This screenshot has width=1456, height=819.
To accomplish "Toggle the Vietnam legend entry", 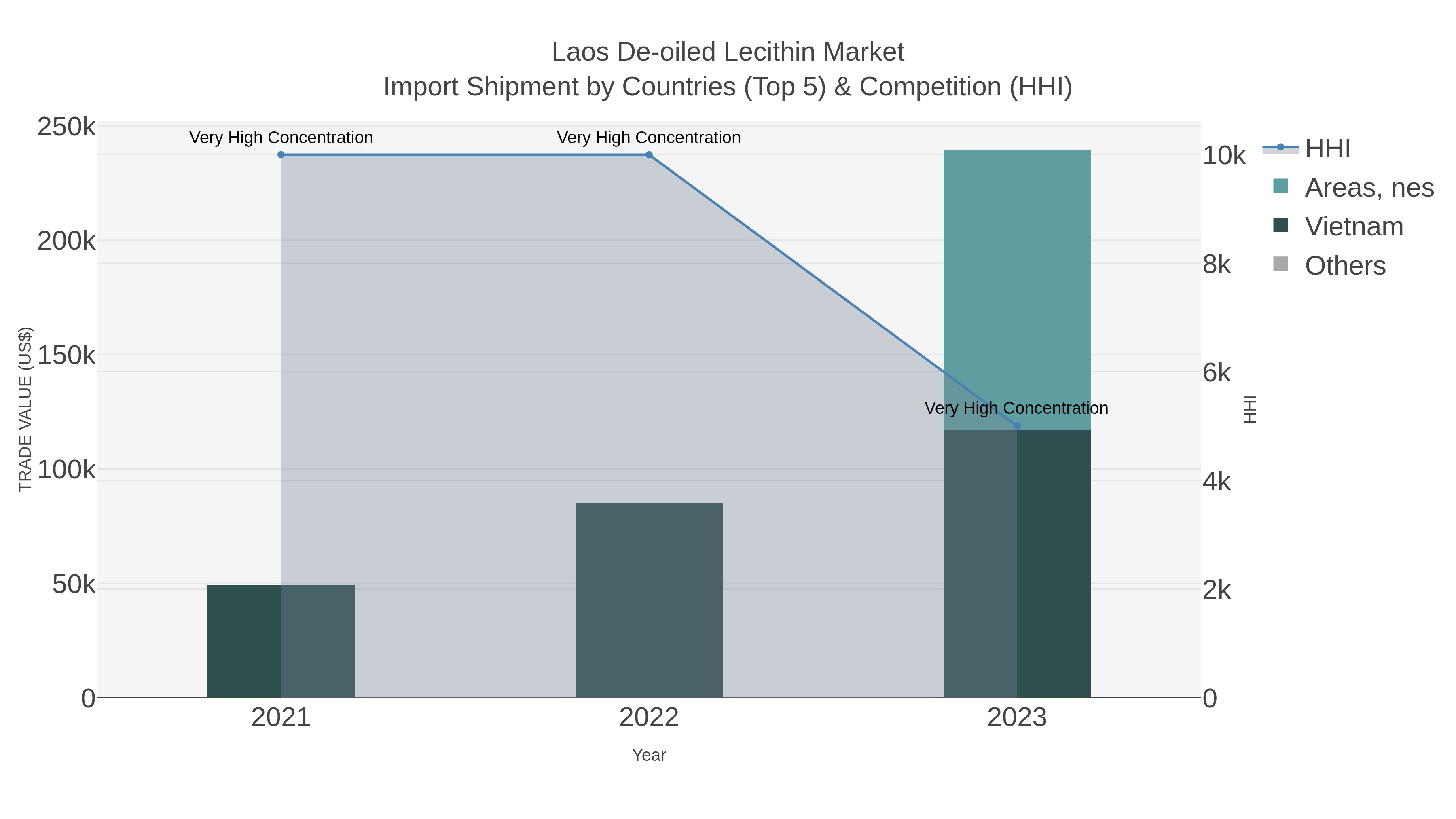I will tap(1338, 226).
